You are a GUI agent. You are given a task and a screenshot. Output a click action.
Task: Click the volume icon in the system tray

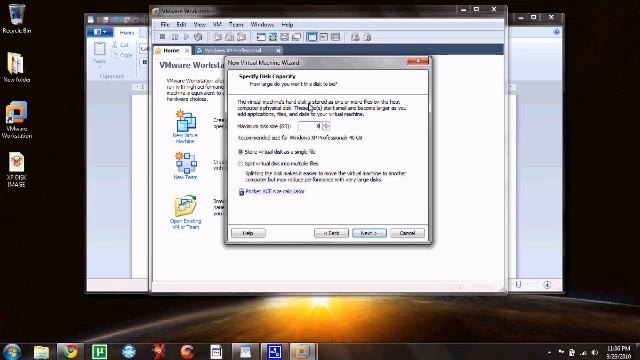595,352
